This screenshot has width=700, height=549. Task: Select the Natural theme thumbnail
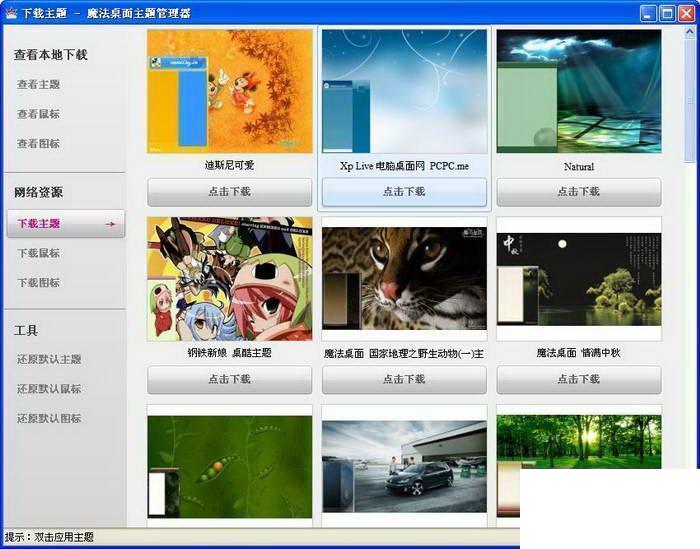[x=579, y=92]
